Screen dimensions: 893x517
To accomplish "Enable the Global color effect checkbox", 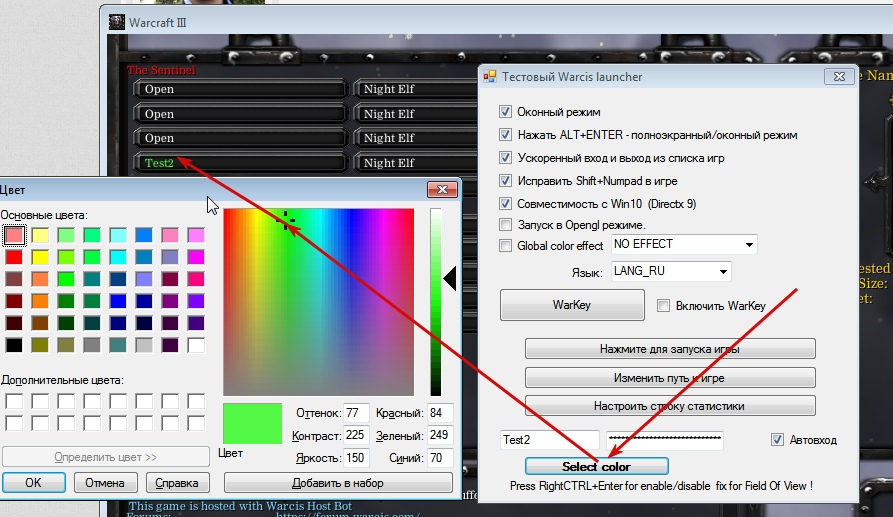I will click(x=505, y=245).
